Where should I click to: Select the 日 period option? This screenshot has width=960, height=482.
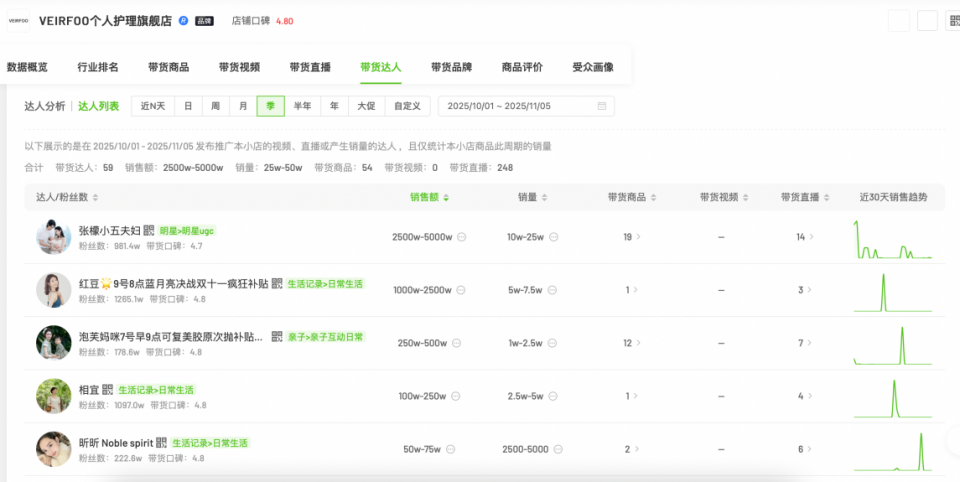click(x=188, y=106)
